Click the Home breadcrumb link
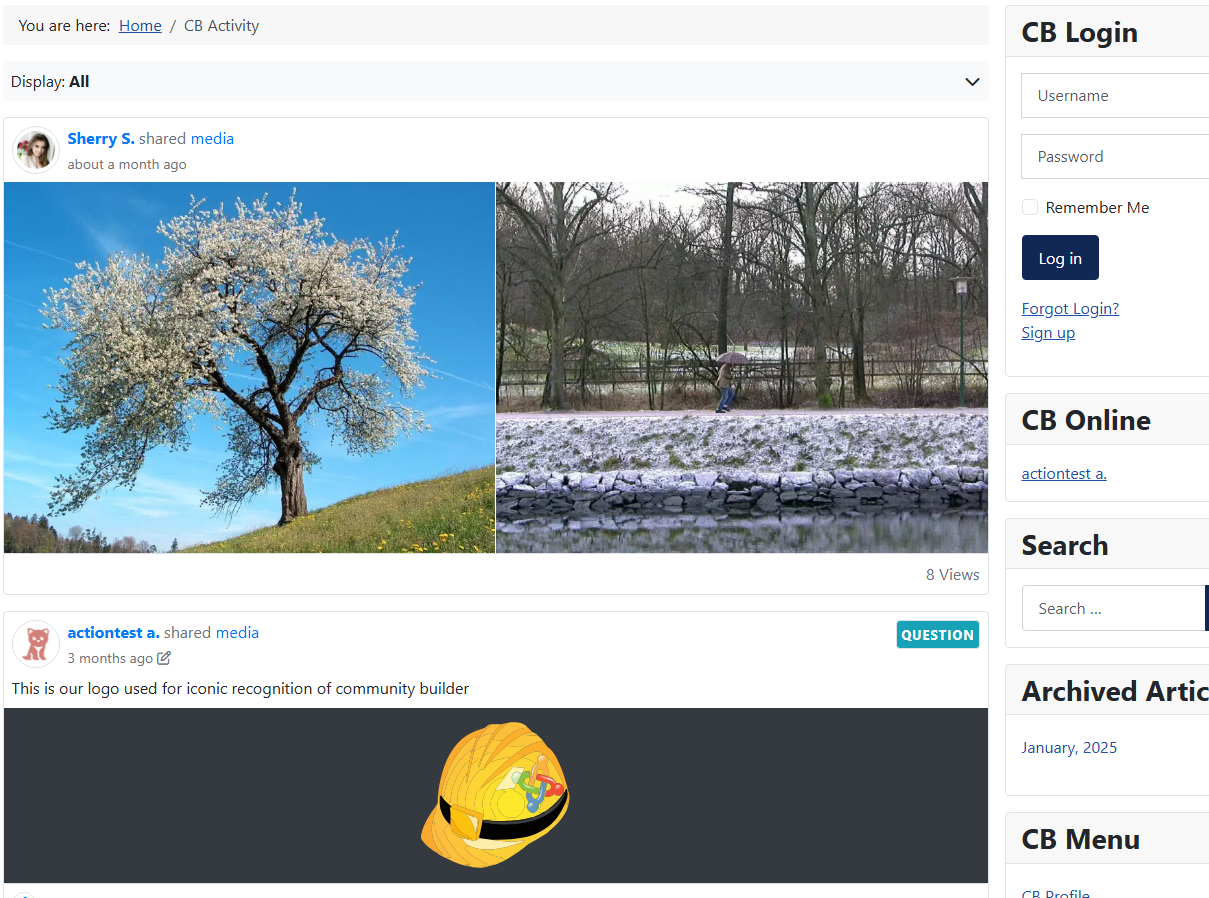1209x898 pixels. coord(140,26)
